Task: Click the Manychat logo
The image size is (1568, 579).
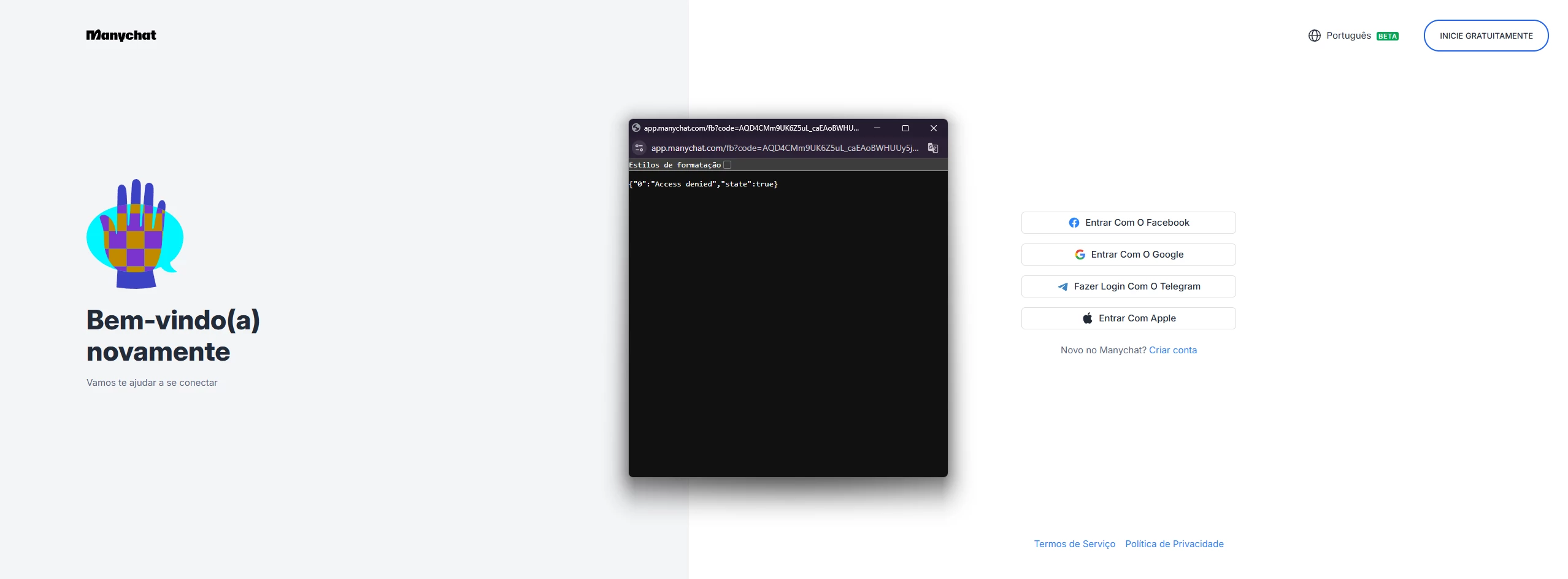Action: 121,36
